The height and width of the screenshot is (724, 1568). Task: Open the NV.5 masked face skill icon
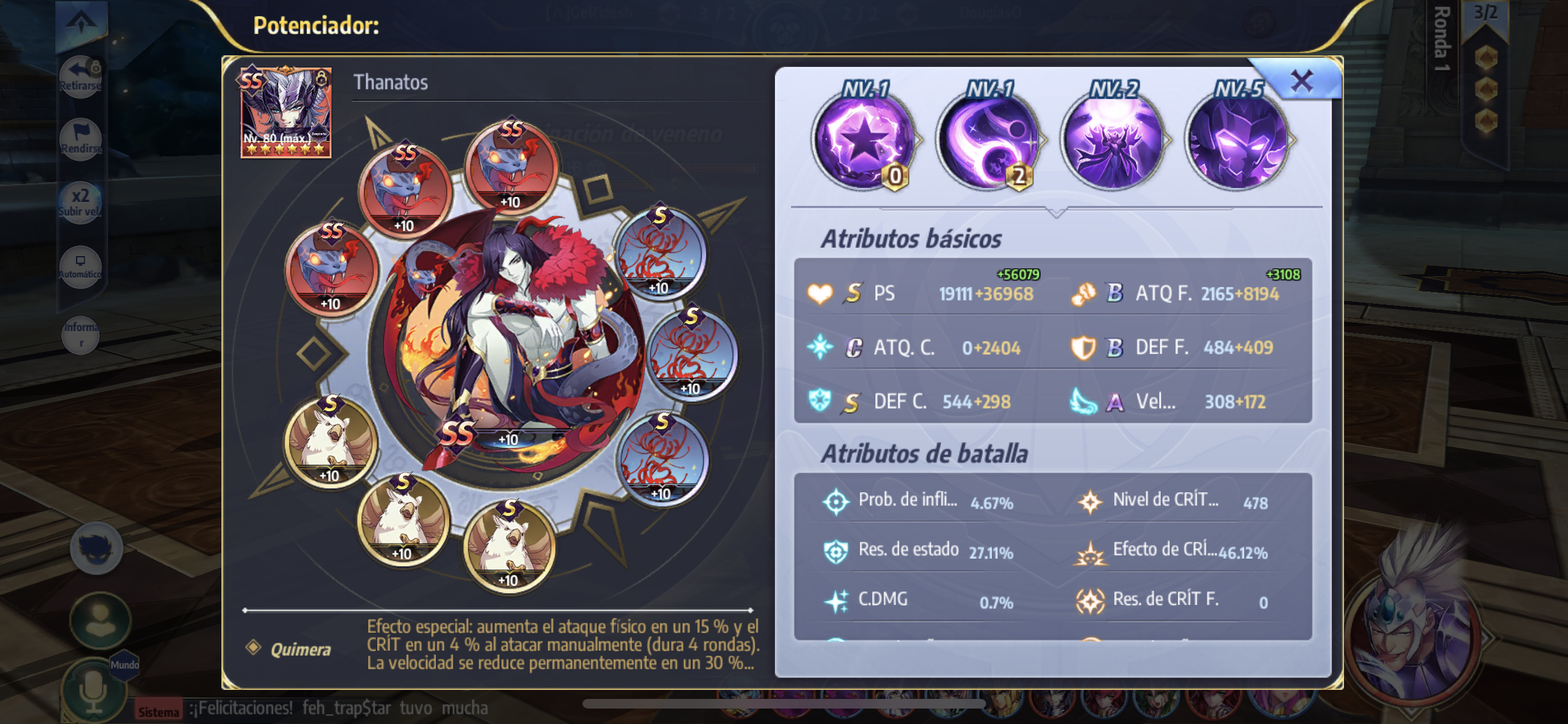tap(1236, 140)
